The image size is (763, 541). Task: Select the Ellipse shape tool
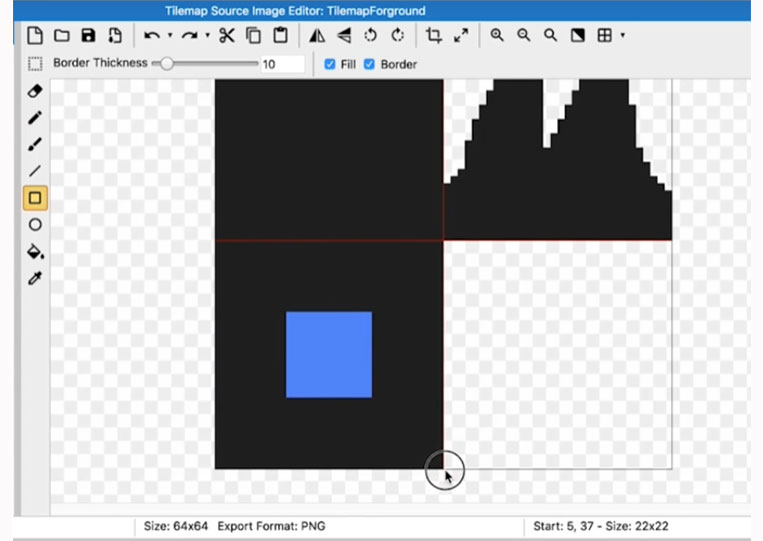click(x=35, y=225)
